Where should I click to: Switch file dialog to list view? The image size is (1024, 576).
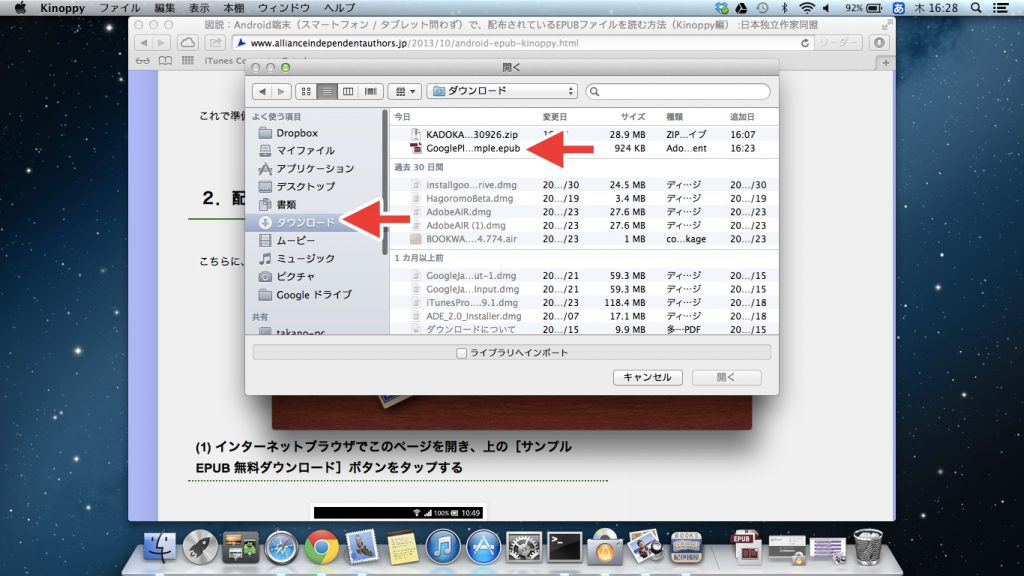click(x=327, y=91)
